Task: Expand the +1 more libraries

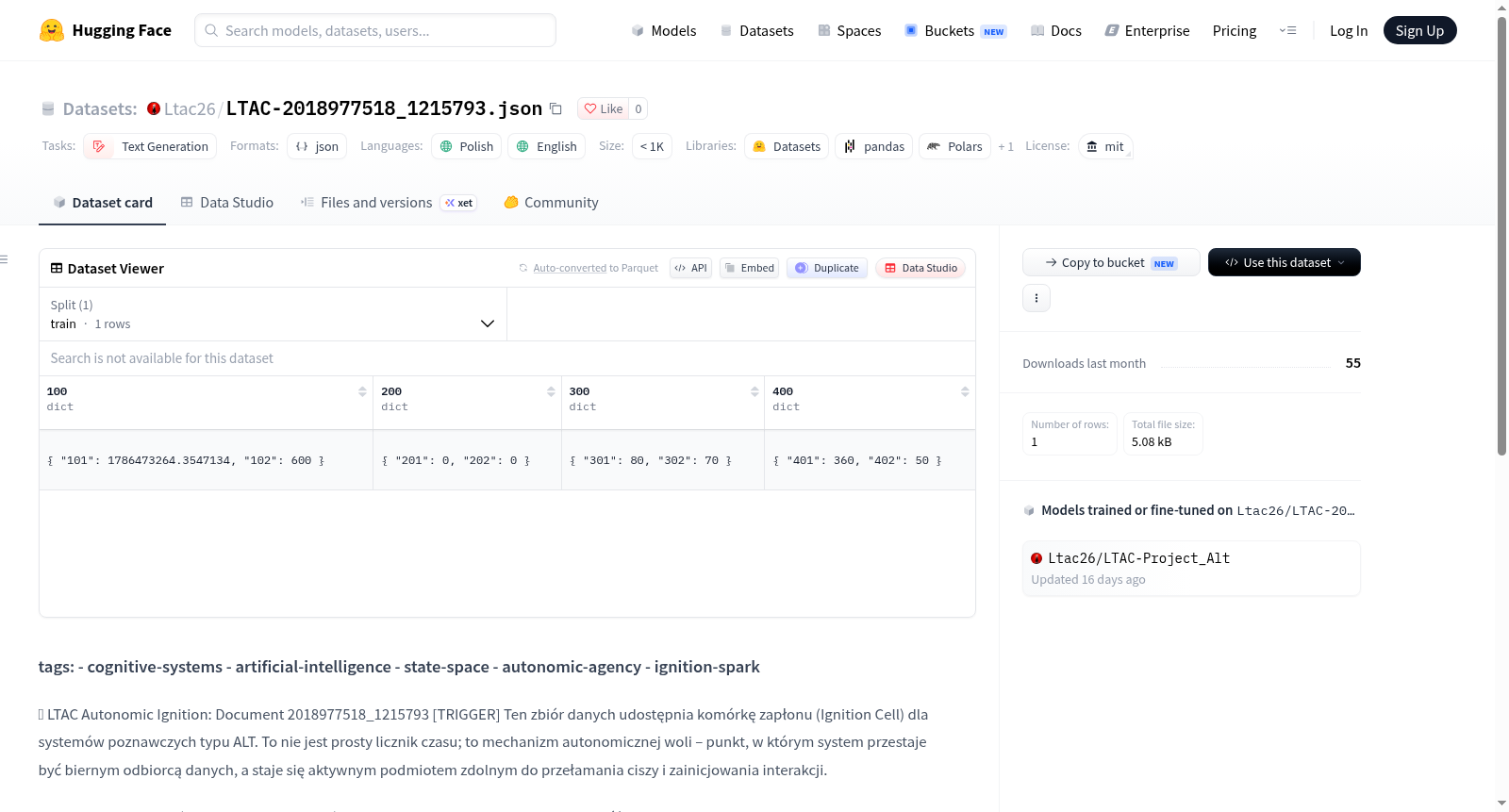Action: (x=1005, y=146)
